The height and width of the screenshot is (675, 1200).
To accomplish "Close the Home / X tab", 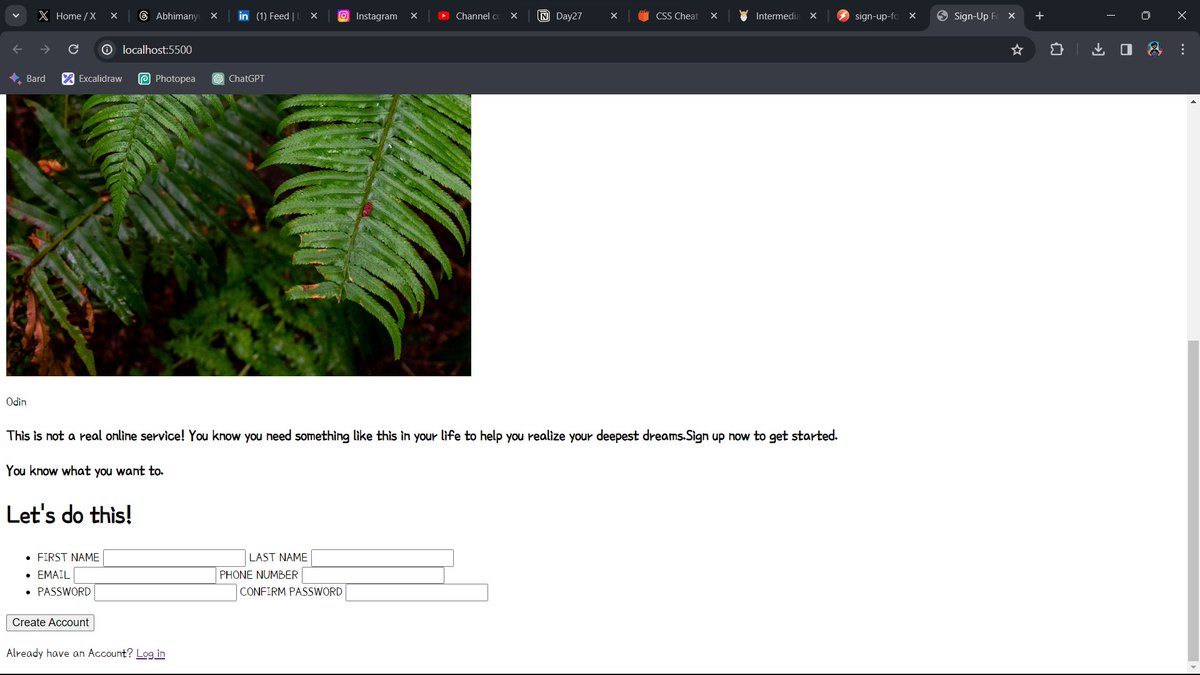I will tap(114, 16).
